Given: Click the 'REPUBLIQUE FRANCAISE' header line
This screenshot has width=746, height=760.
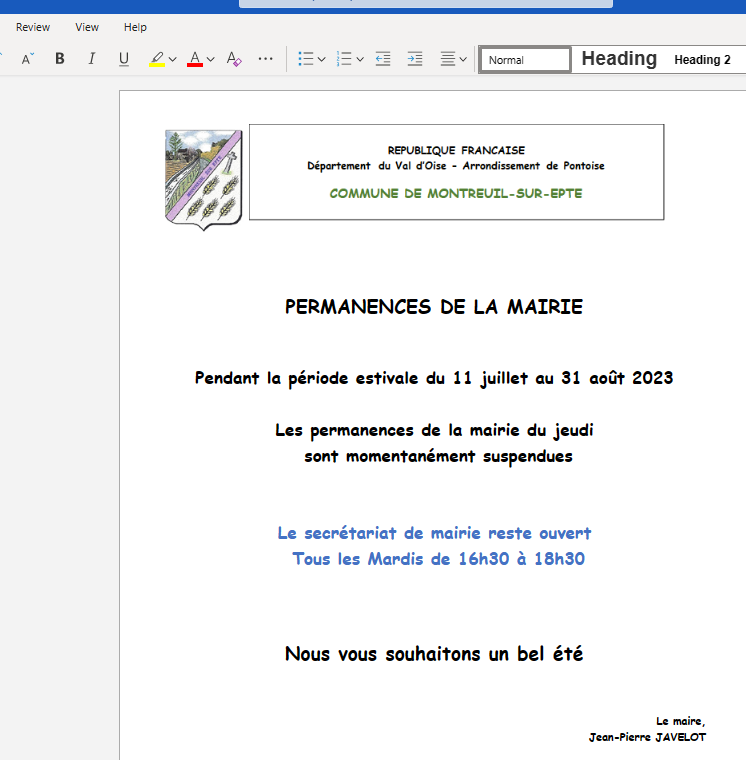Looking at the screenshot, I should click(x=456, y=150).
